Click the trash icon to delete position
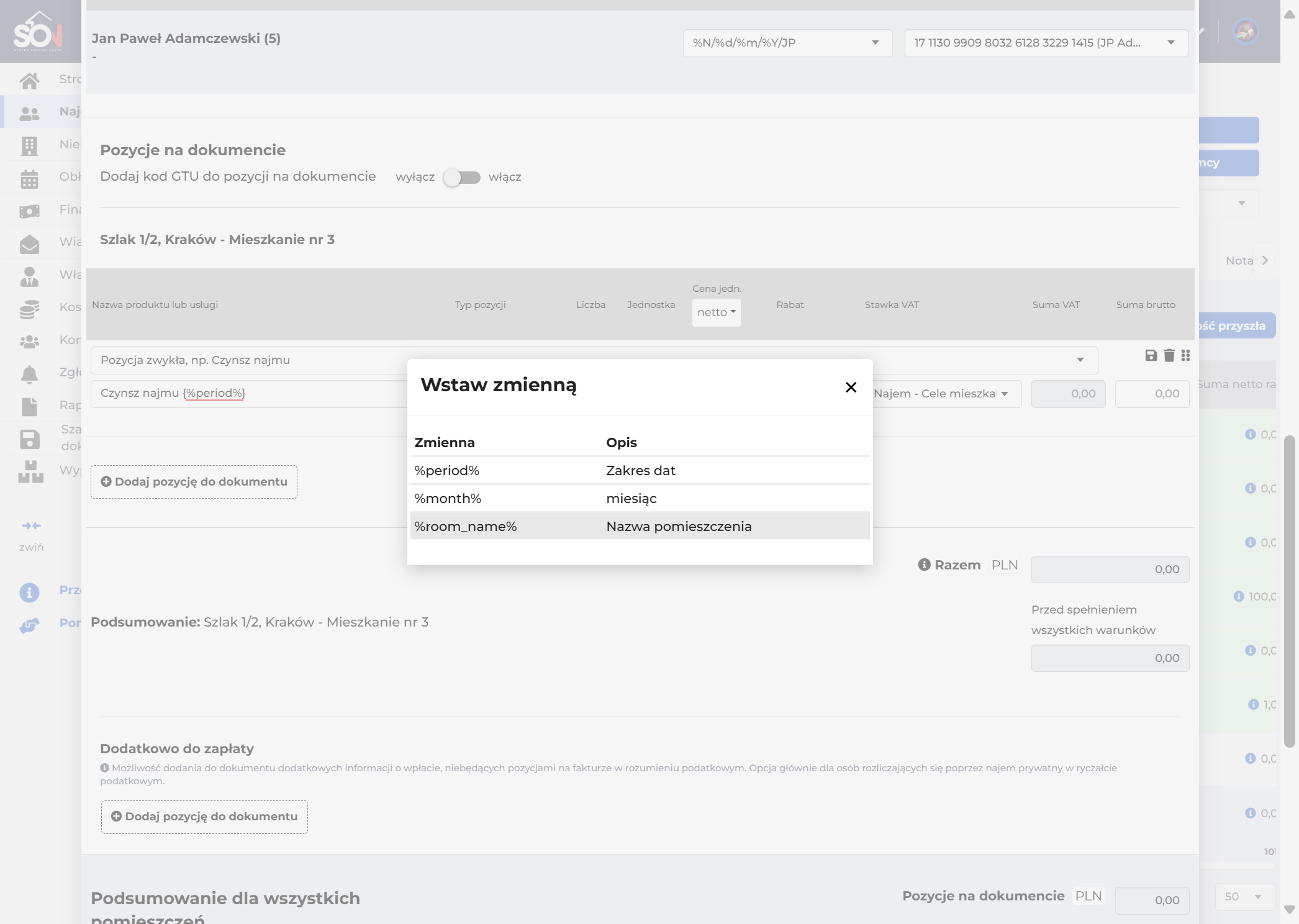This screenshot has height=924, width=1299. point(1169,355)
